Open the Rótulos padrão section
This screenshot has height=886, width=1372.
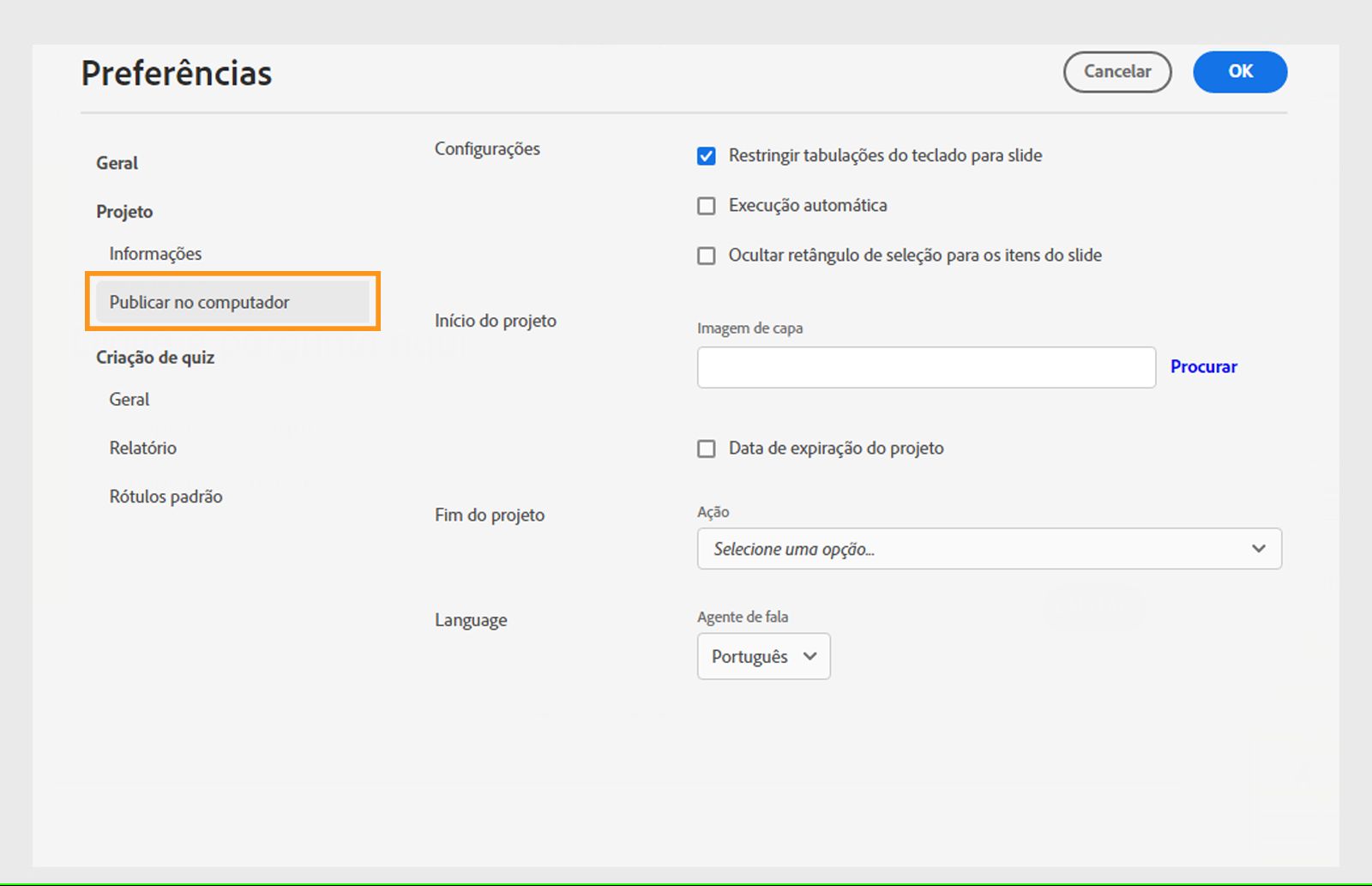pyautogui.click(x=165, y=497)
